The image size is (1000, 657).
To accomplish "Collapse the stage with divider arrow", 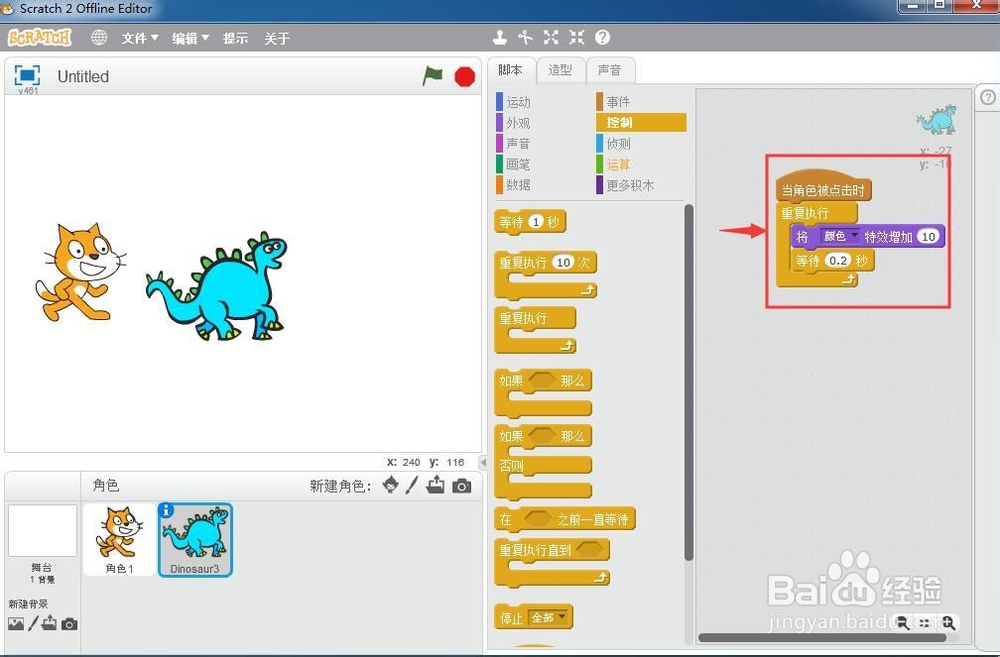I will [483, 462].
